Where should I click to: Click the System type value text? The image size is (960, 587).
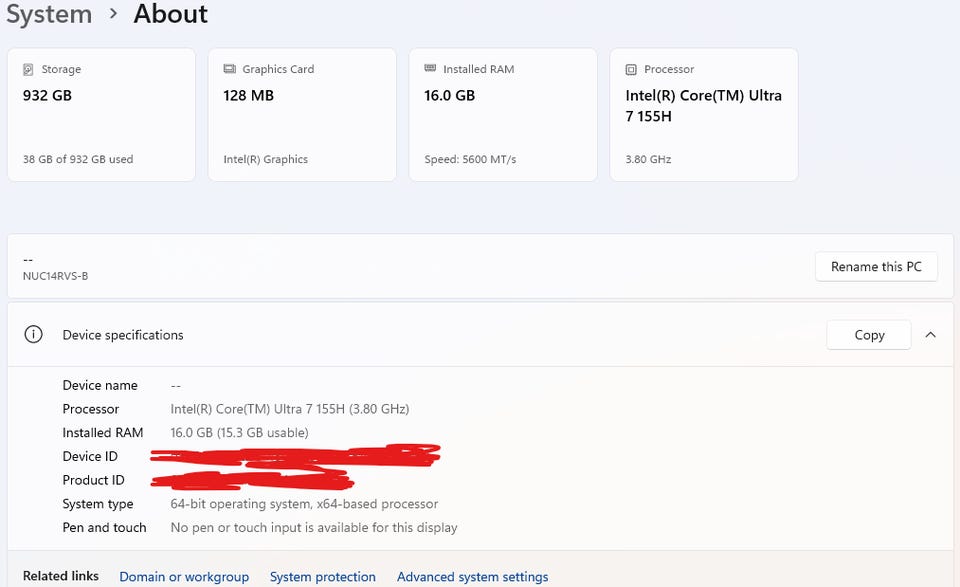[x=304, y=504]
